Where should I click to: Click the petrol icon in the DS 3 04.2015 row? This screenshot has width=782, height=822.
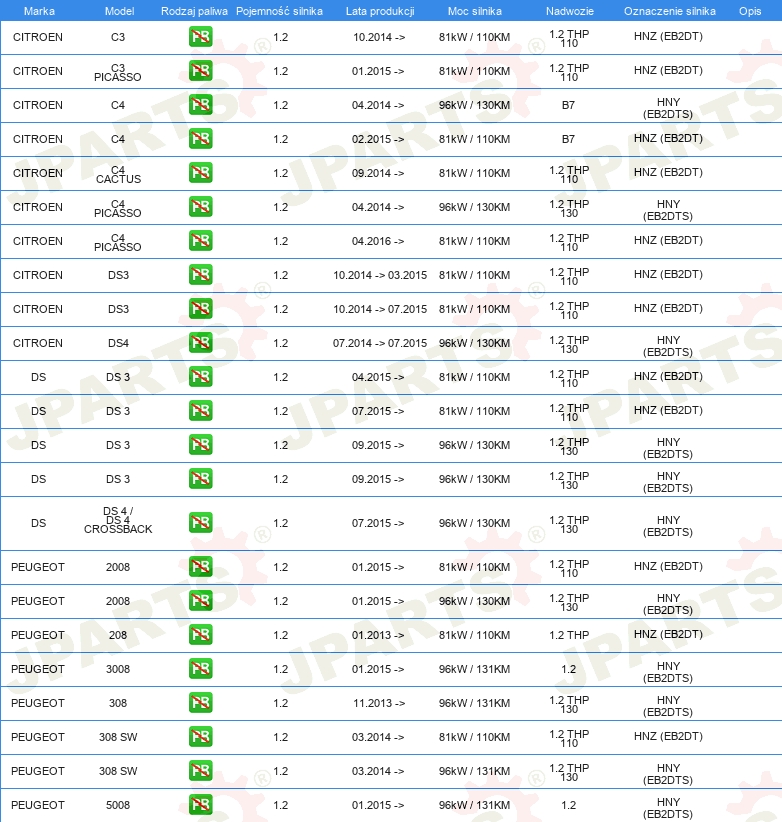pos(201,377)
